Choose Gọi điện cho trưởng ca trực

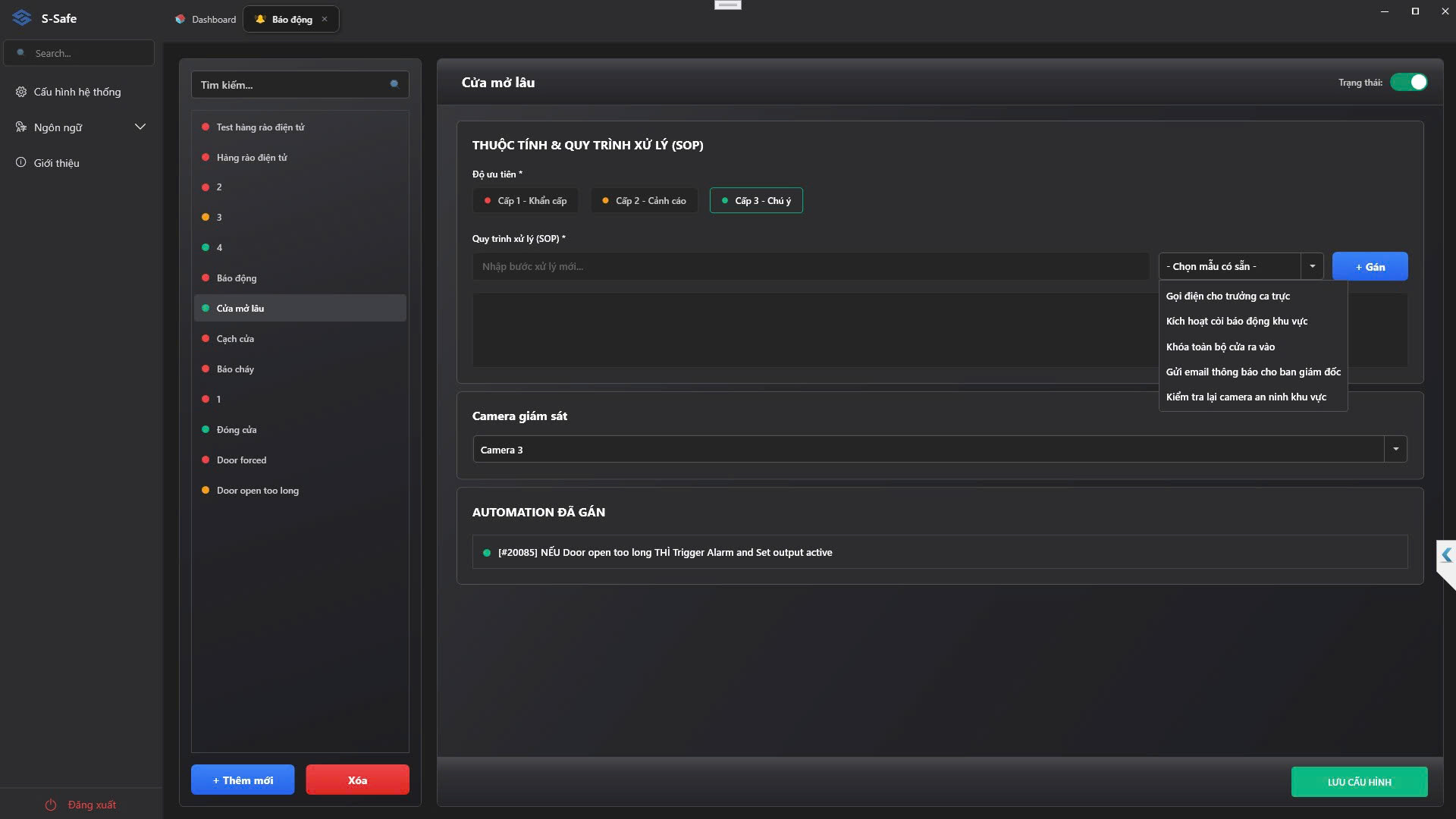[x=1254, y=296]
